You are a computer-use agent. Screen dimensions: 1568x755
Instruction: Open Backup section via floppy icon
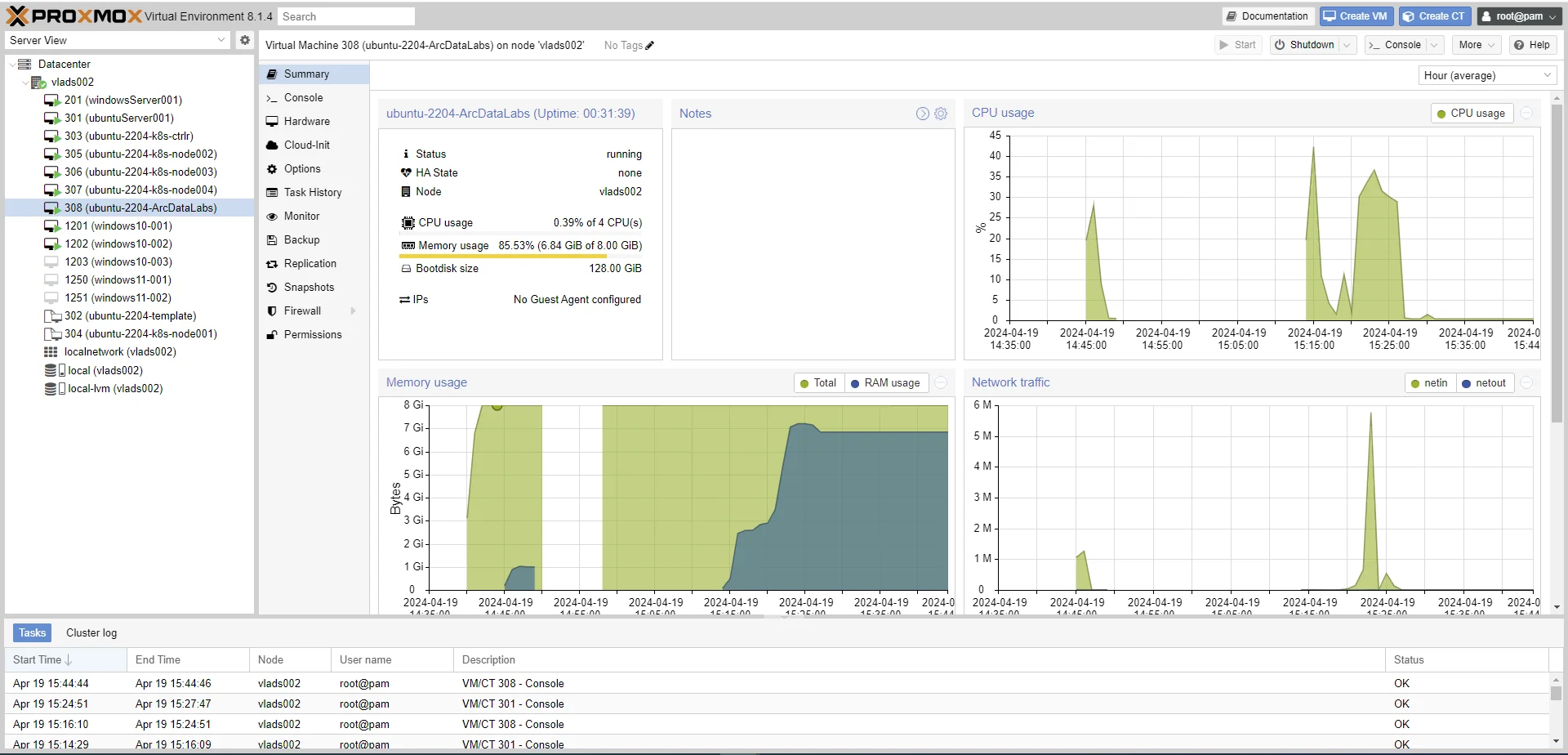pyautogui.click(x=272, y=240)
